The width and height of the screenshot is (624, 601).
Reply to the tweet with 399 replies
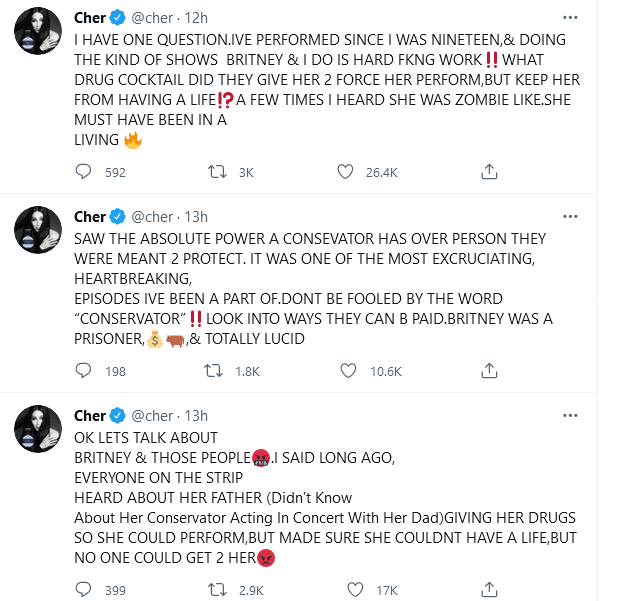point(84,590)
